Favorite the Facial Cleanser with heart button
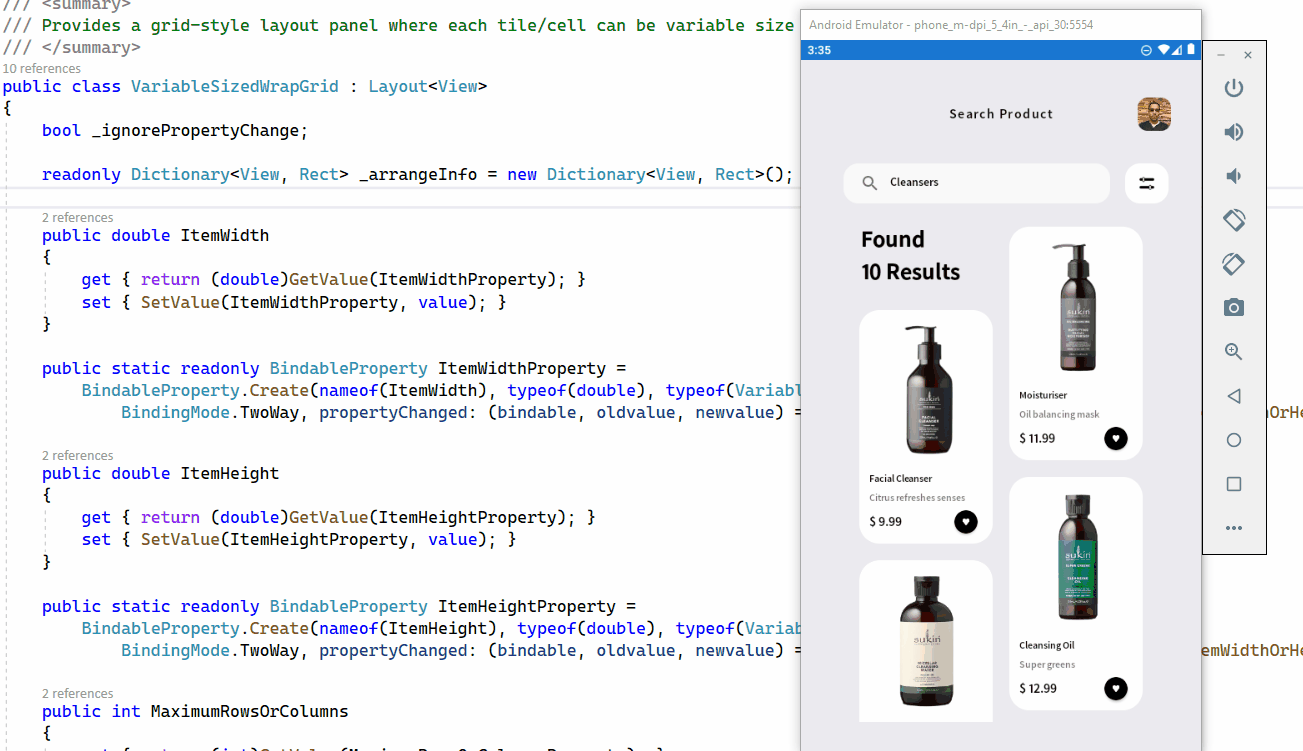Screen dimensions: 1303x751 [965, 522]
